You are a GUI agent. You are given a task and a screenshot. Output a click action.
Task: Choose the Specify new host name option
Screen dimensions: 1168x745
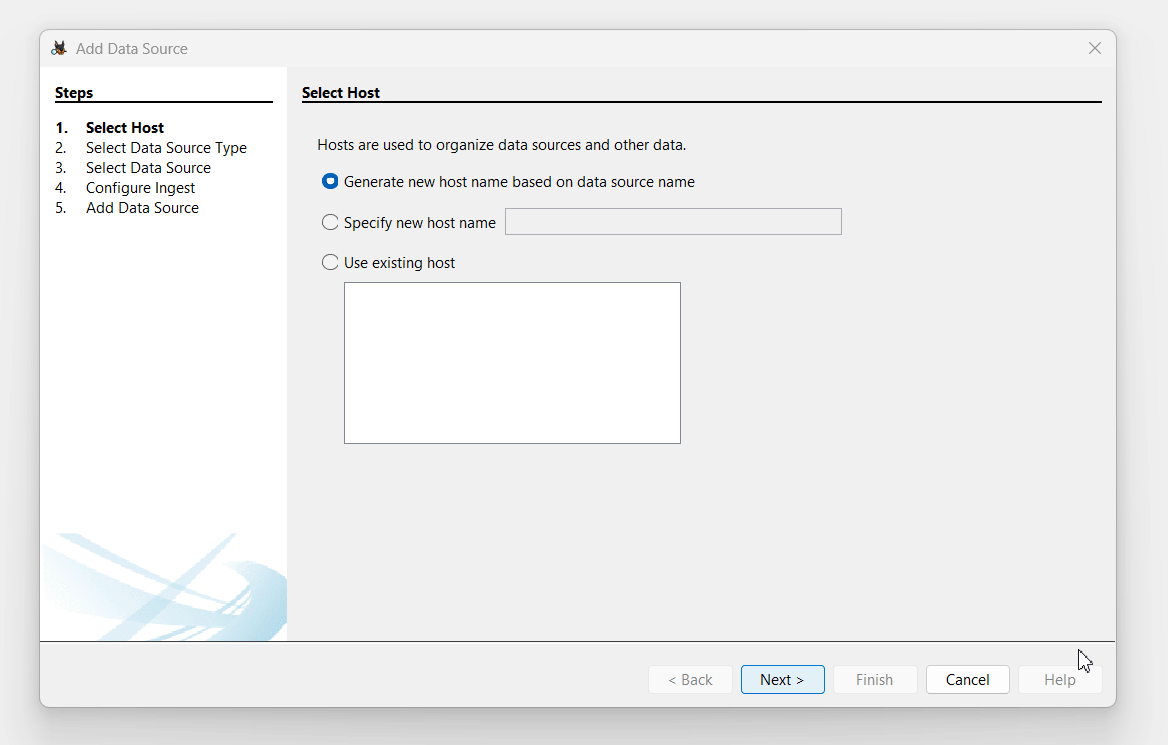(x=330, y=222)
